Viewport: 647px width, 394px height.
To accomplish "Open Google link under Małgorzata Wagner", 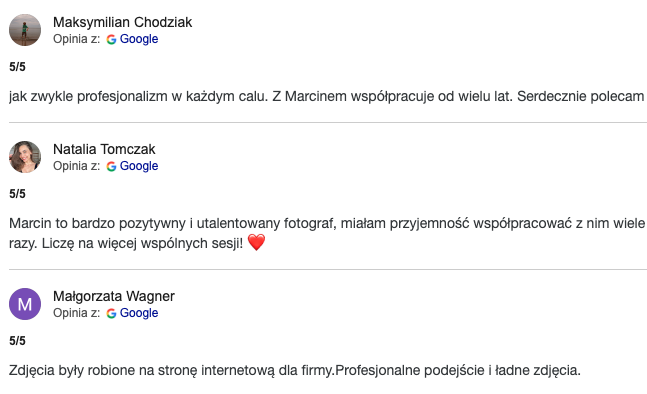I will (139, 313).
